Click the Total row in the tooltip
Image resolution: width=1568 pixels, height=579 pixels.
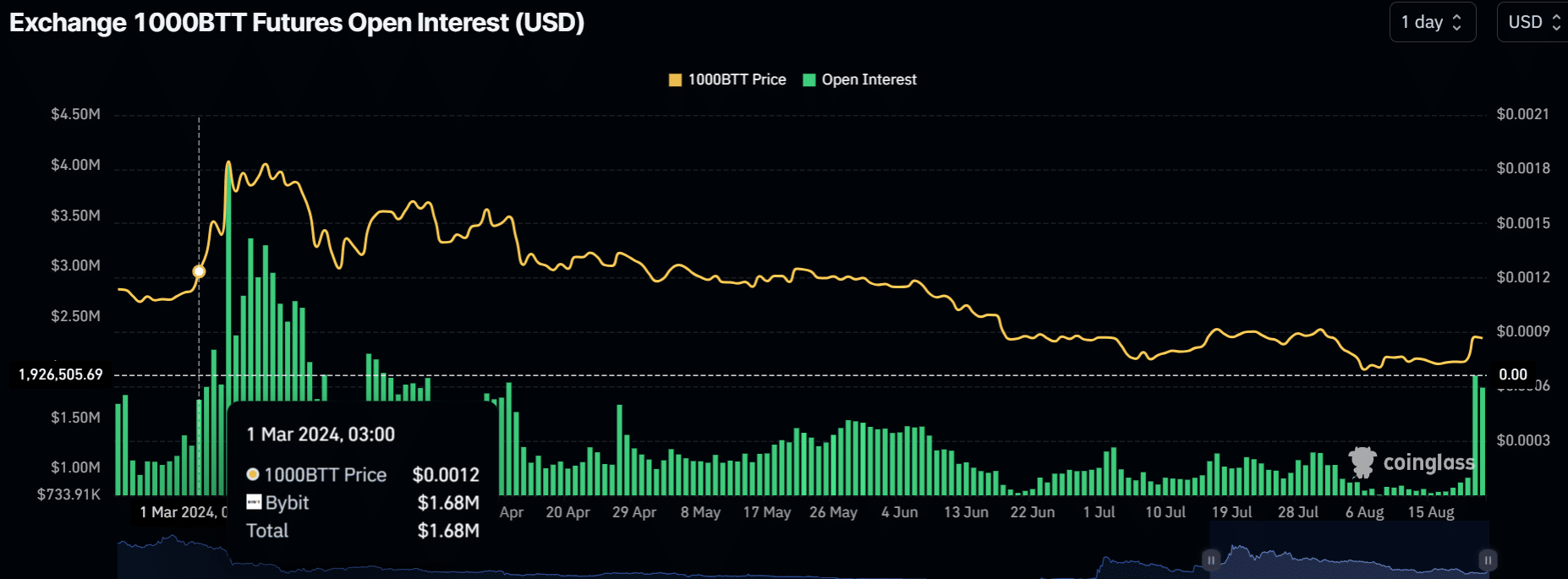(267, 531)
